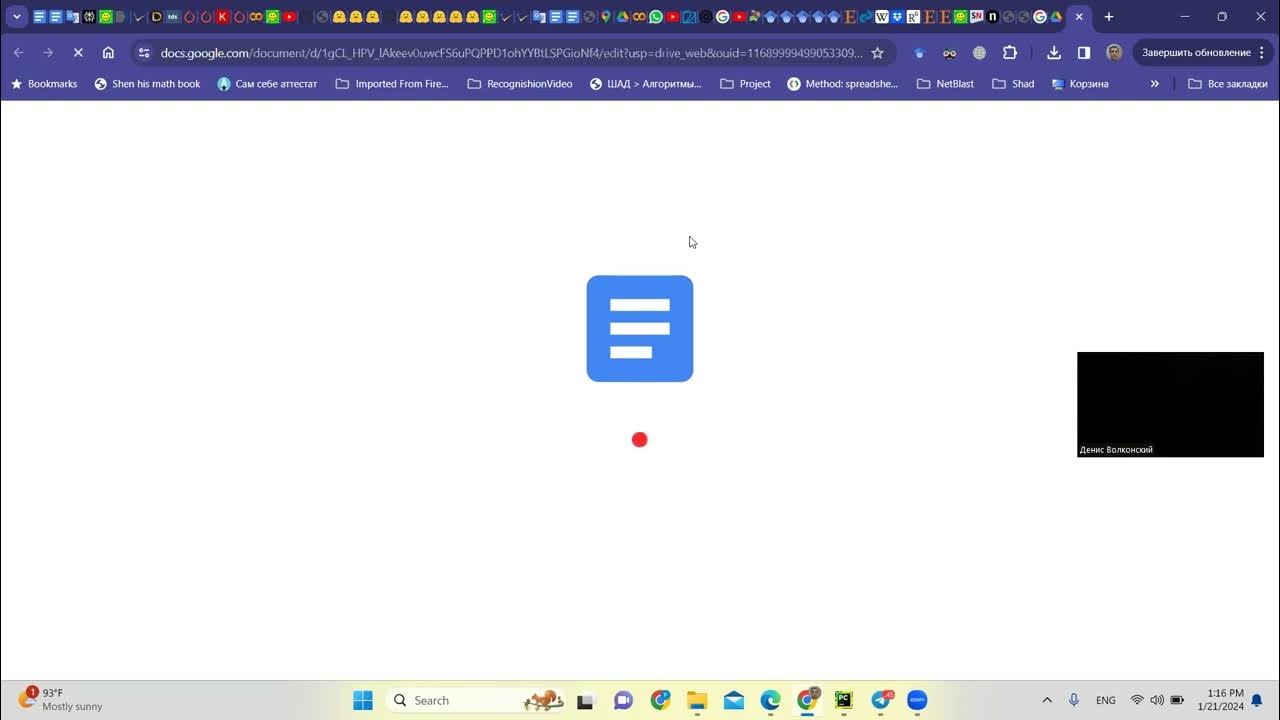The height and width of the screenshot is (720, 1280).
Task: Toggle the Chrome side panel
Action: tap(1084, 53)
